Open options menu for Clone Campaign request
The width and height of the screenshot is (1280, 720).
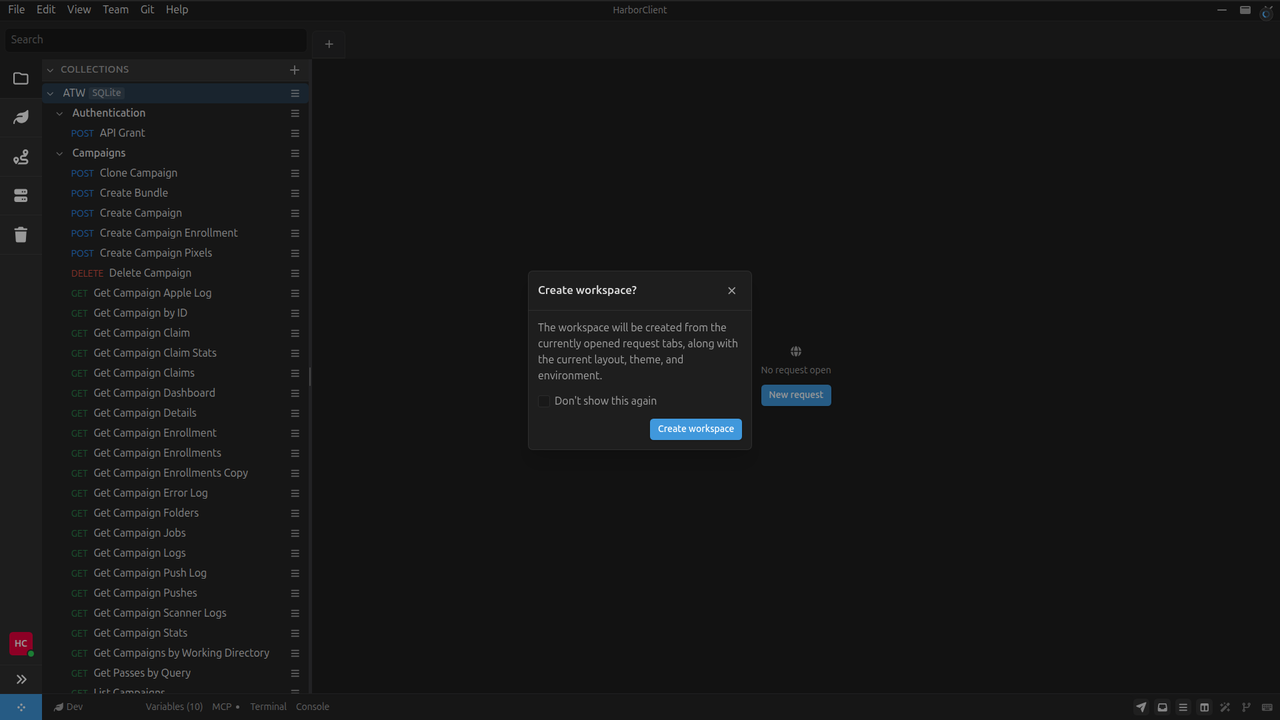click(295, 173)
